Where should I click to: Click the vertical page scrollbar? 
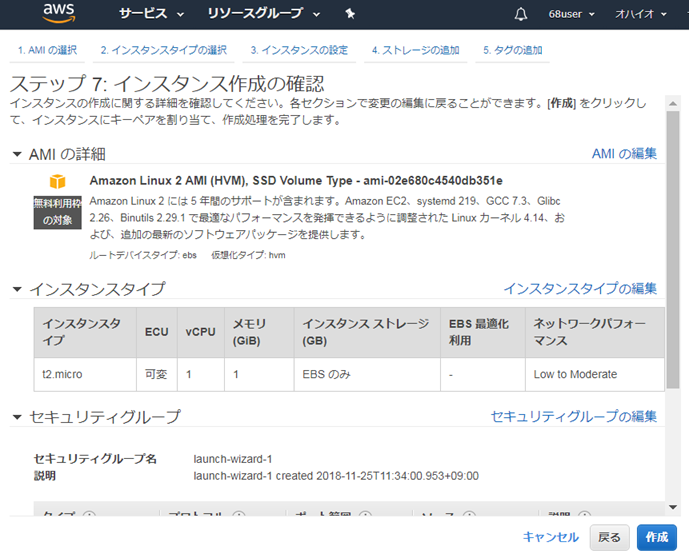(674, 250)
